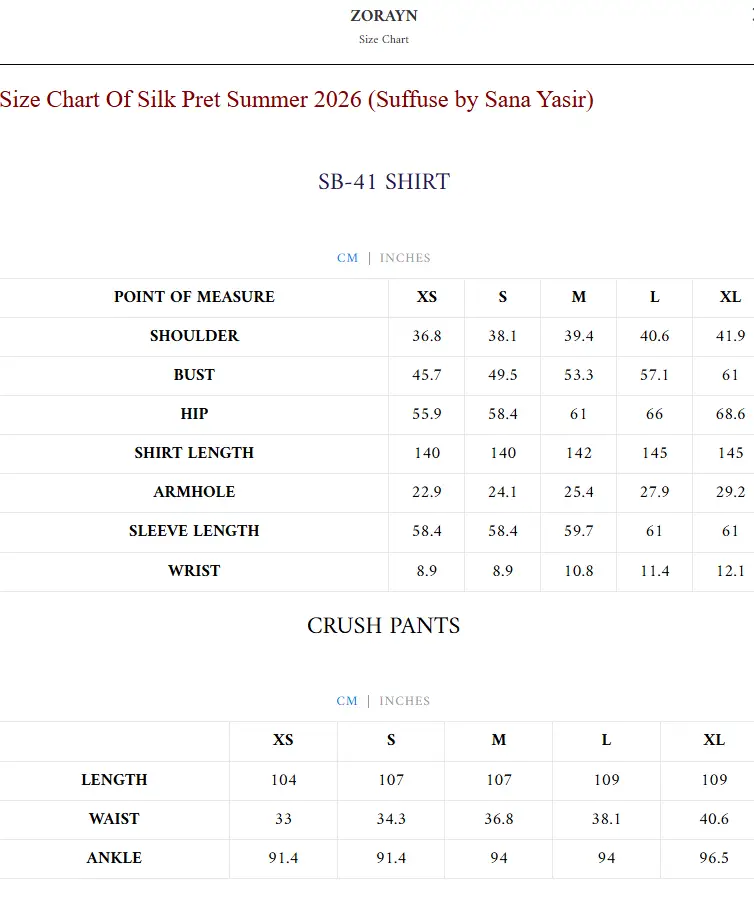Click the POINT OF MEASURE header cell
The height and width of the screenshot is (907, 754).
point(194,297)
